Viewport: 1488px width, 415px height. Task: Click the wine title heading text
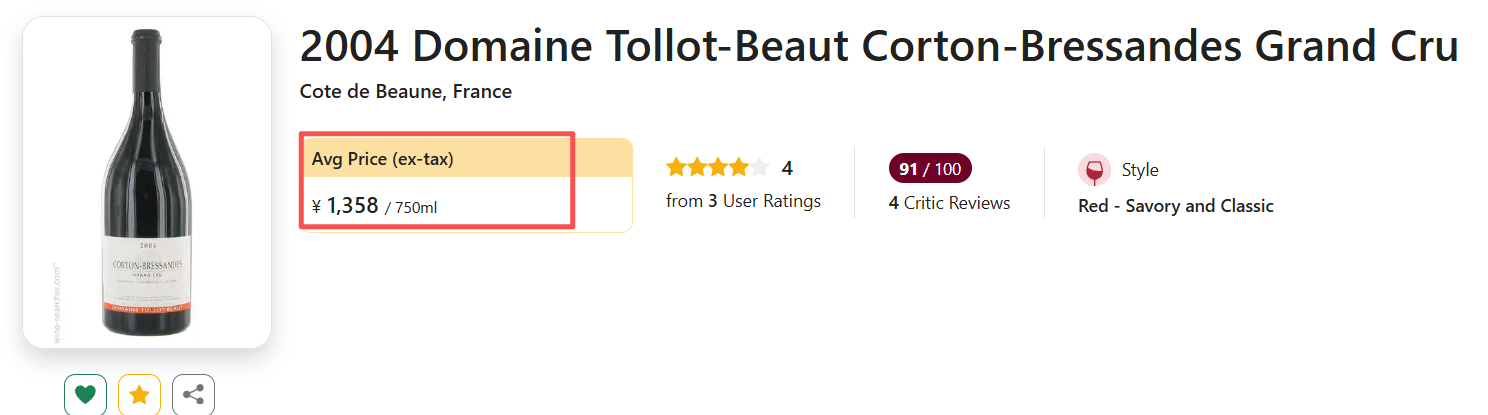tap(878, 47)
